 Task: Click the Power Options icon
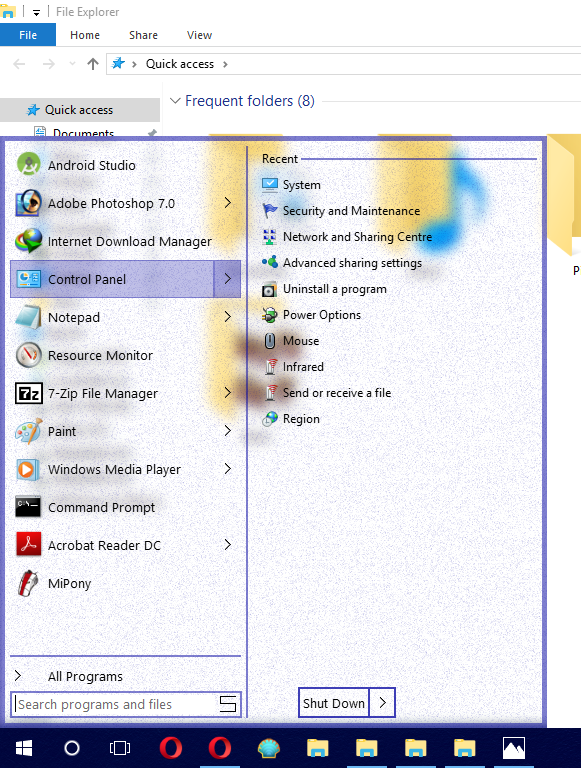(269, 314)
